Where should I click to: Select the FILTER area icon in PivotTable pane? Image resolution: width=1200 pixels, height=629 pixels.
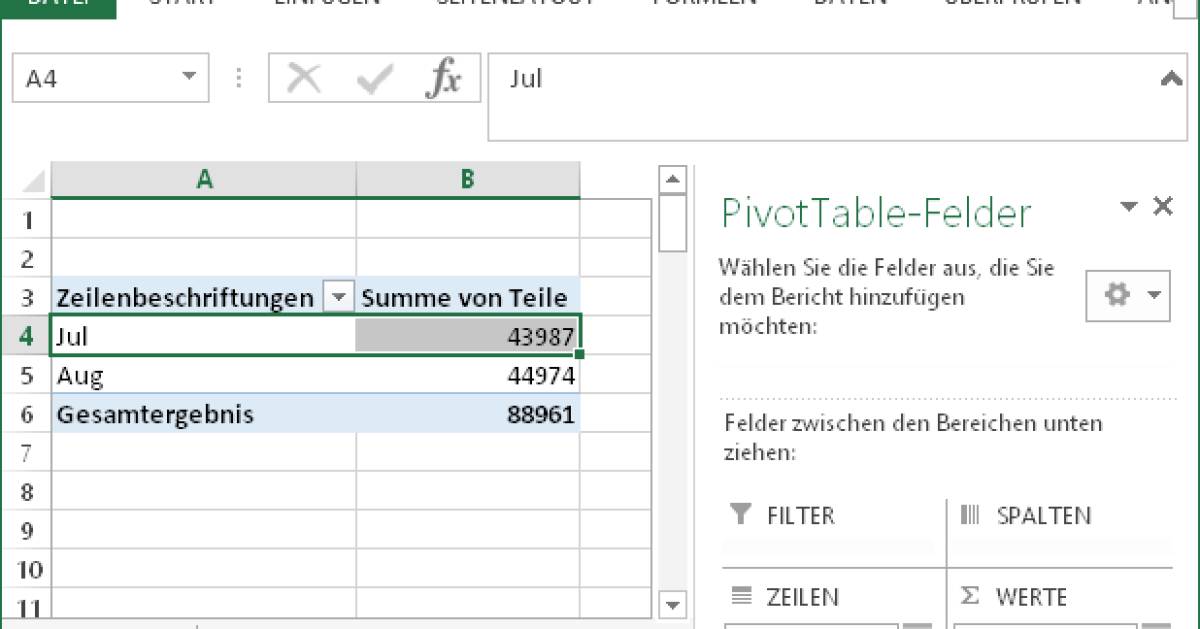pos(740,515)
